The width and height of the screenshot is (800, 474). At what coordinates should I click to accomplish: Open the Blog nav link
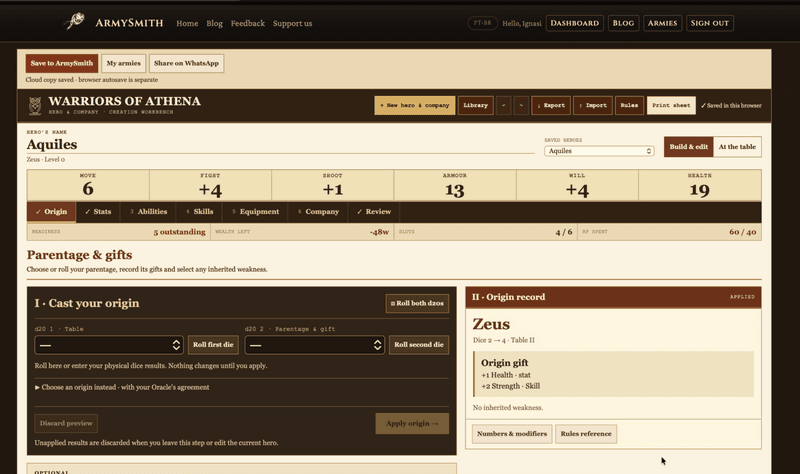pos(214,23)
